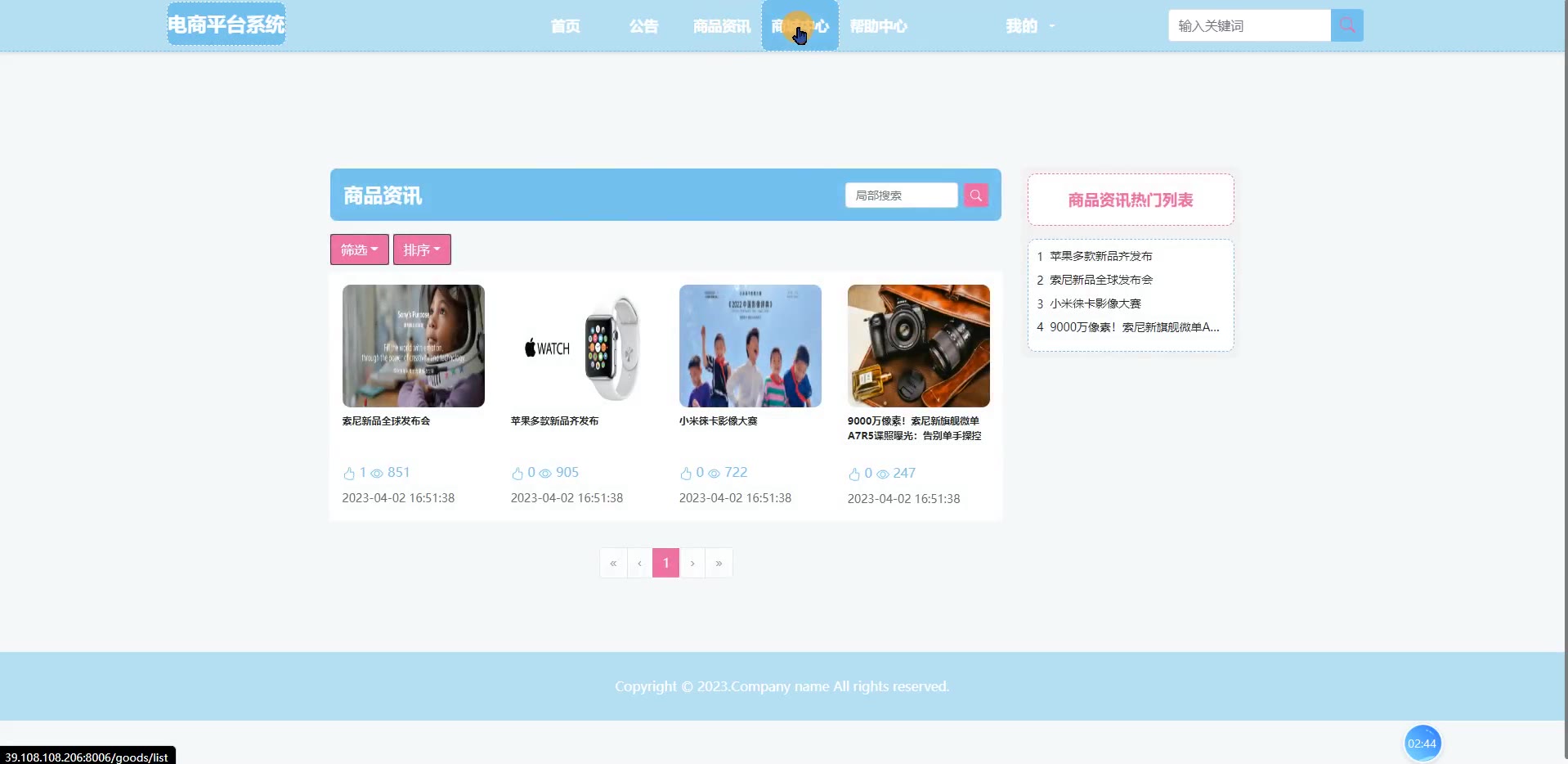The height and width of the screenshot is (764, 1568).
Task: Open the camera and leather bag thumbnail
Action: [x=919, y=346]
